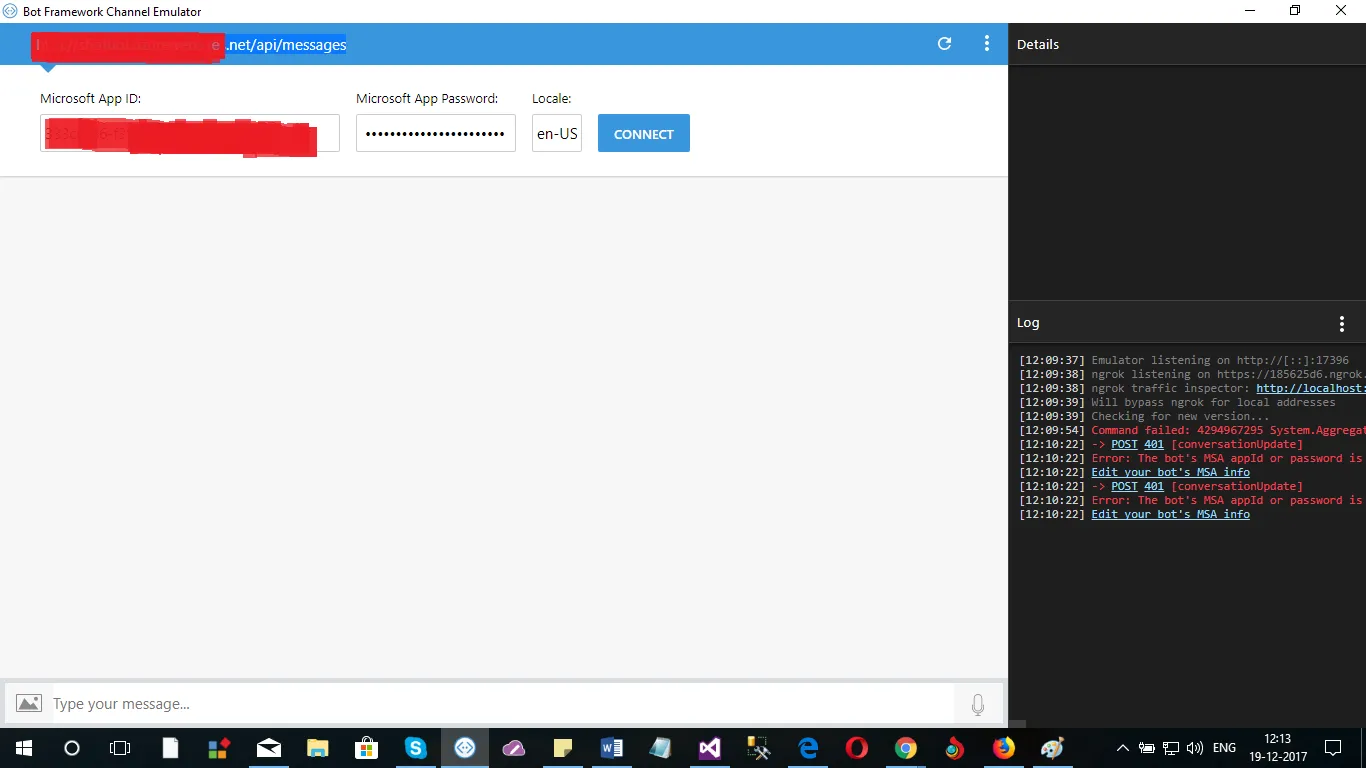Open Skype from the taskbar

[x=416, y=748]
